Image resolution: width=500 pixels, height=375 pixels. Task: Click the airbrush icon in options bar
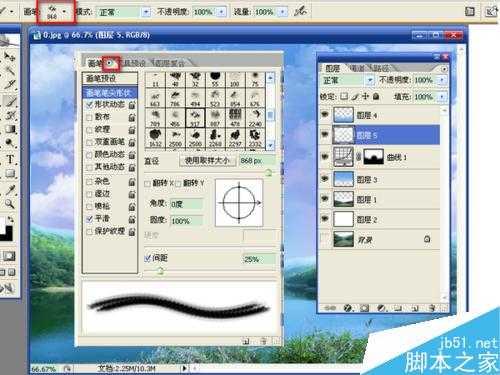click(x=300, y=12)
